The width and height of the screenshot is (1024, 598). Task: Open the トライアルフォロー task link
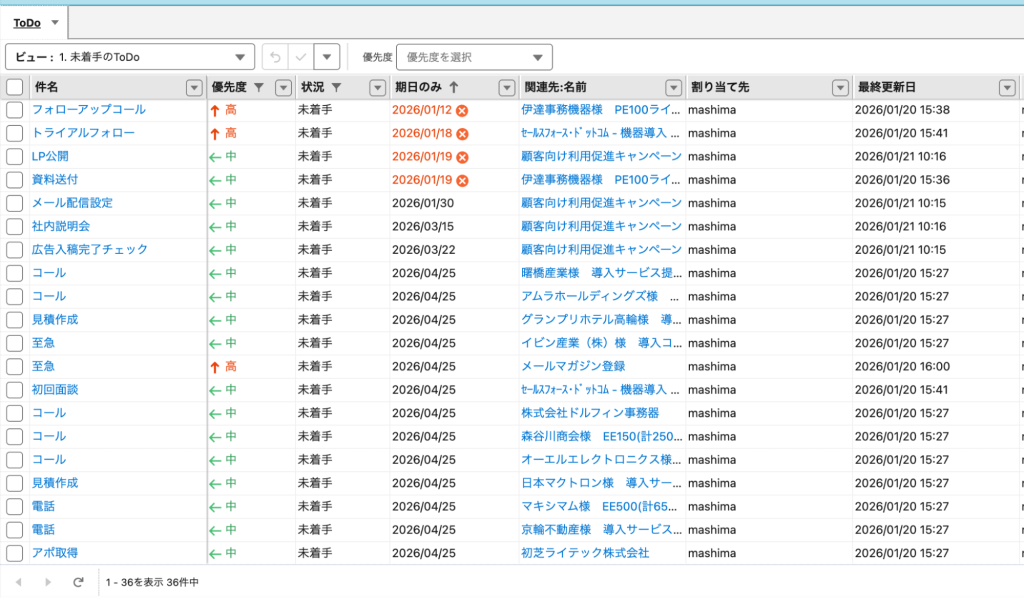coord(83,133)
